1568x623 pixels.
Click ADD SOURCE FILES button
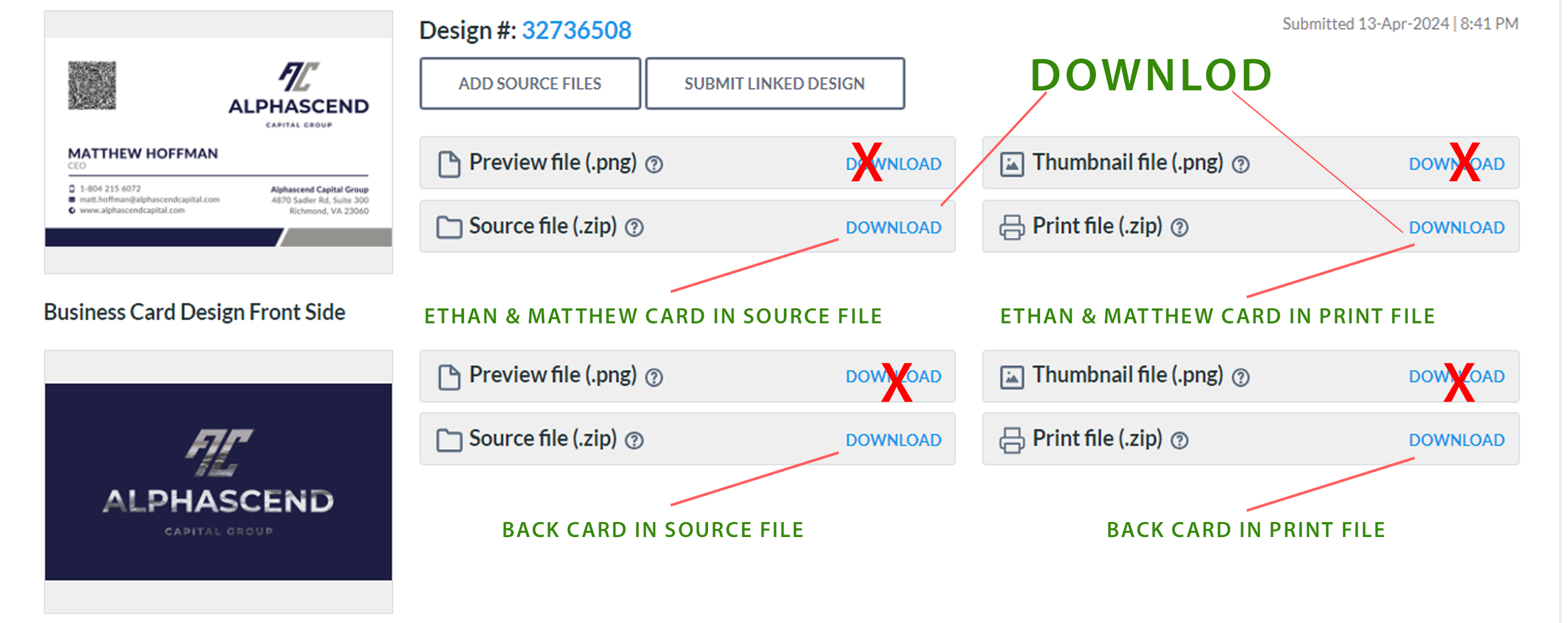(x=530, y=83)
